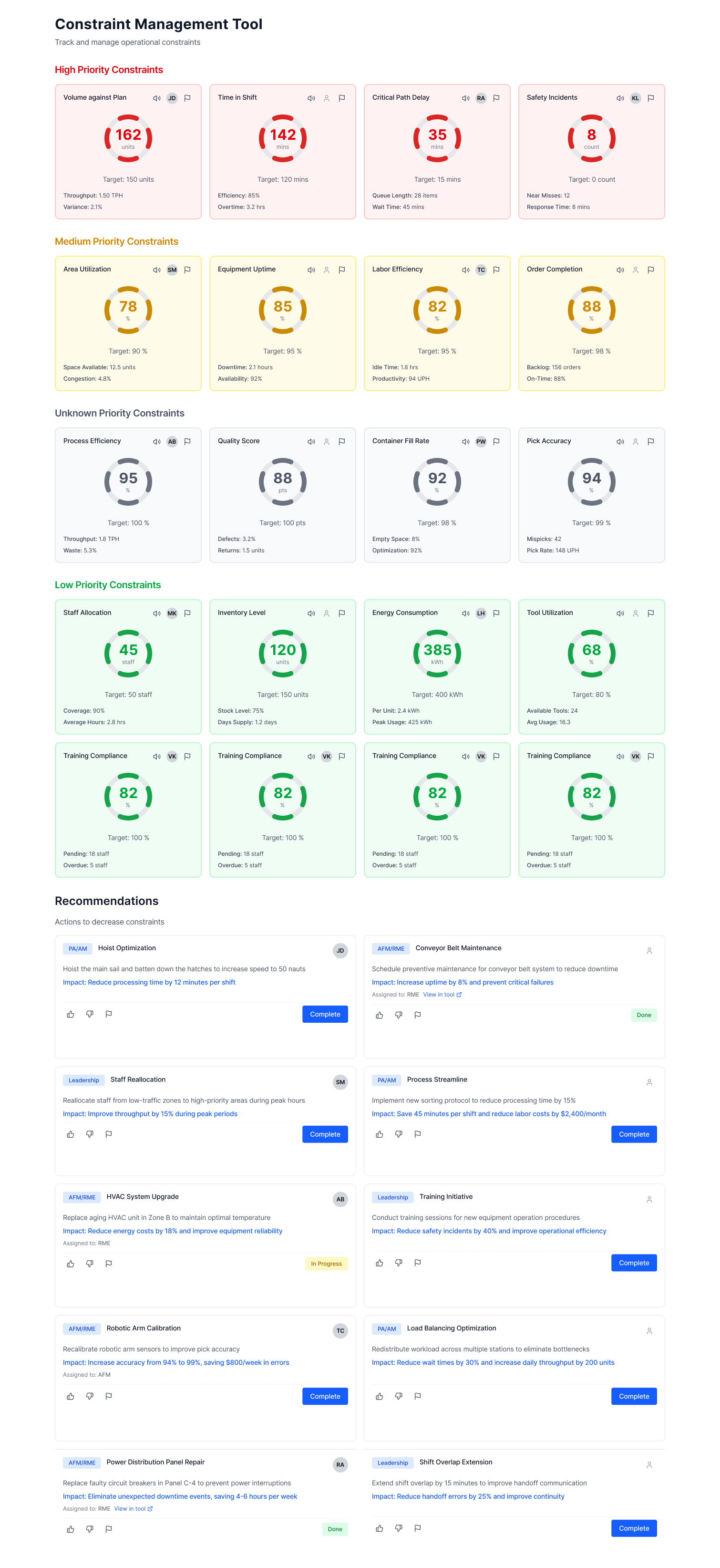Click Done status on Power Distribution Panel Repair
Image resolution: width=720 pixels, height=1568 pixels.
click(x=335, y=1529)
